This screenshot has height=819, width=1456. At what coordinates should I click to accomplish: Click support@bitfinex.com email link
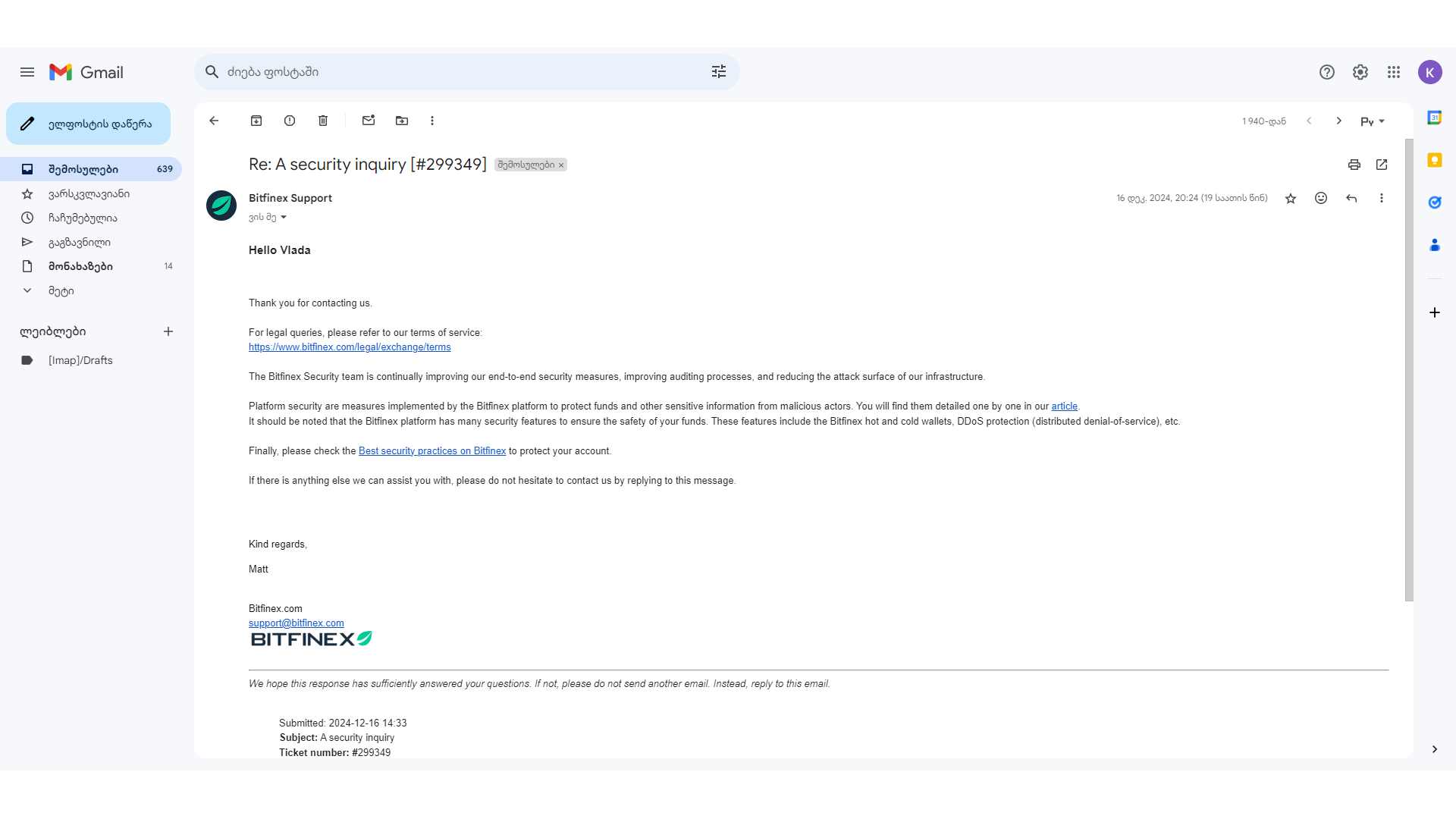click(296, 623)
